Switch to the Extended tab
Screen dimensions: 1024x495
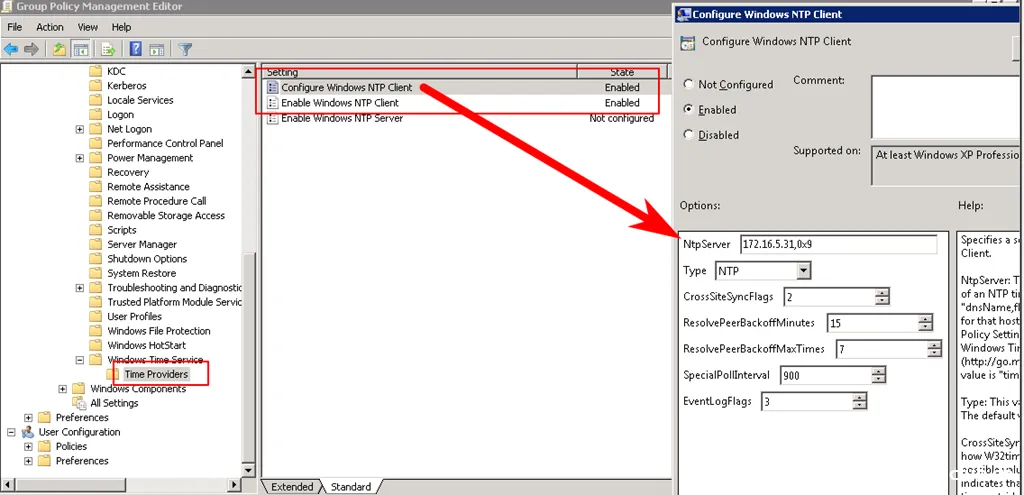pyautogui.click(x=292, y=487)
